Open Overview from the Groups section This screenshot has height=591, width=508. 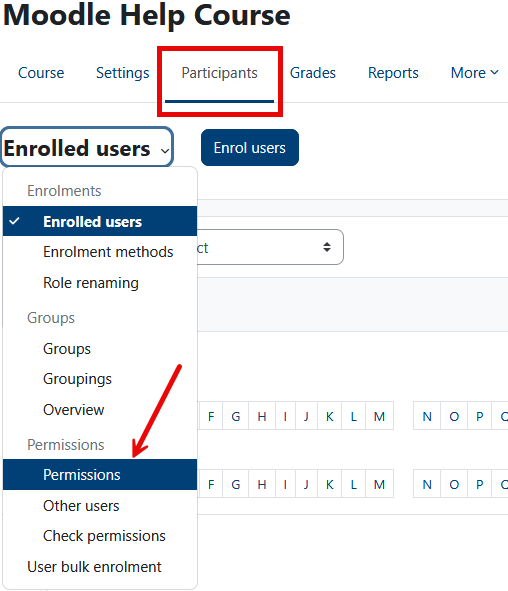point(100,410)
